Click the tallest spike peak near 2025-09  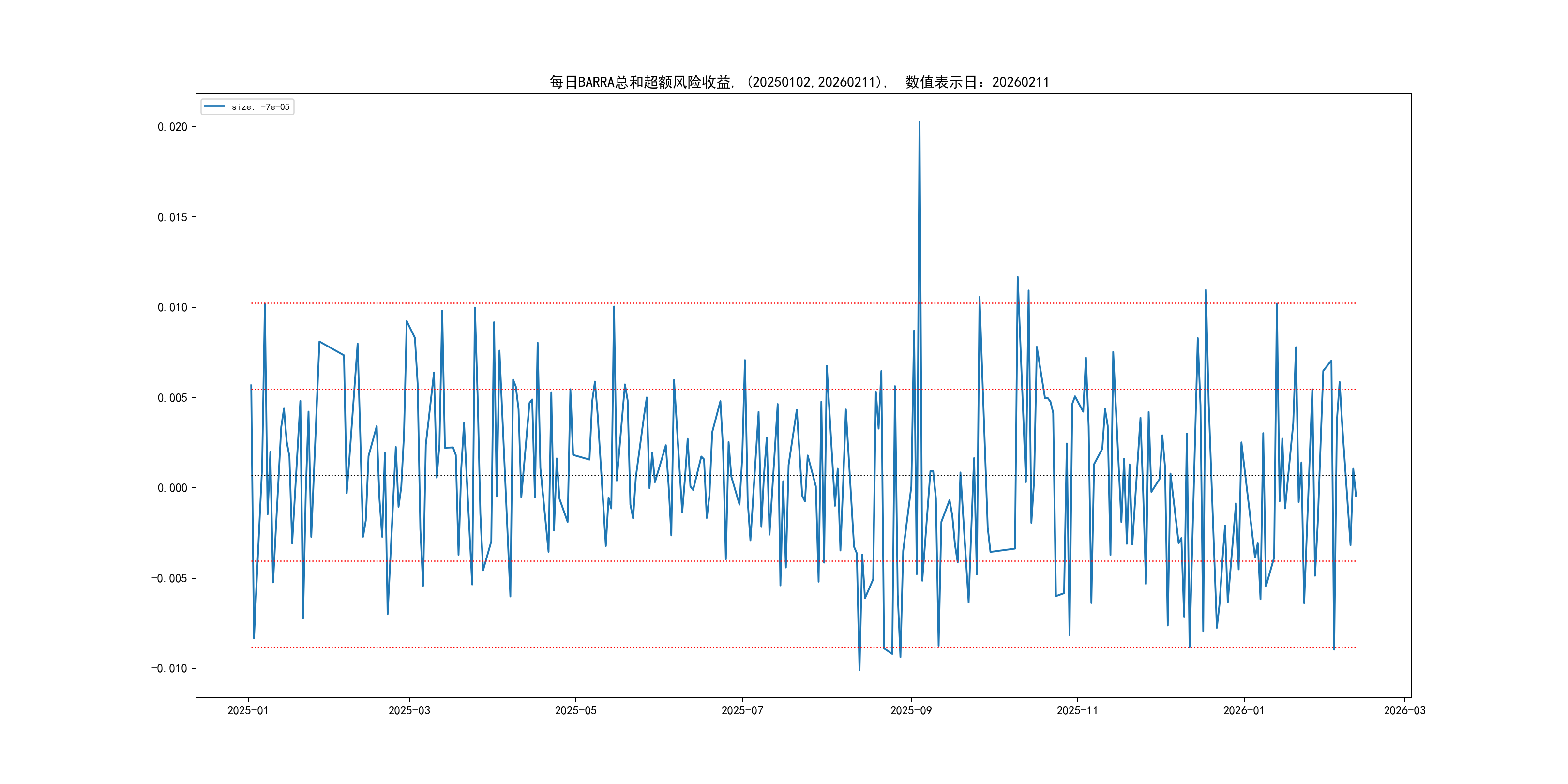click(x=919, y=122)
